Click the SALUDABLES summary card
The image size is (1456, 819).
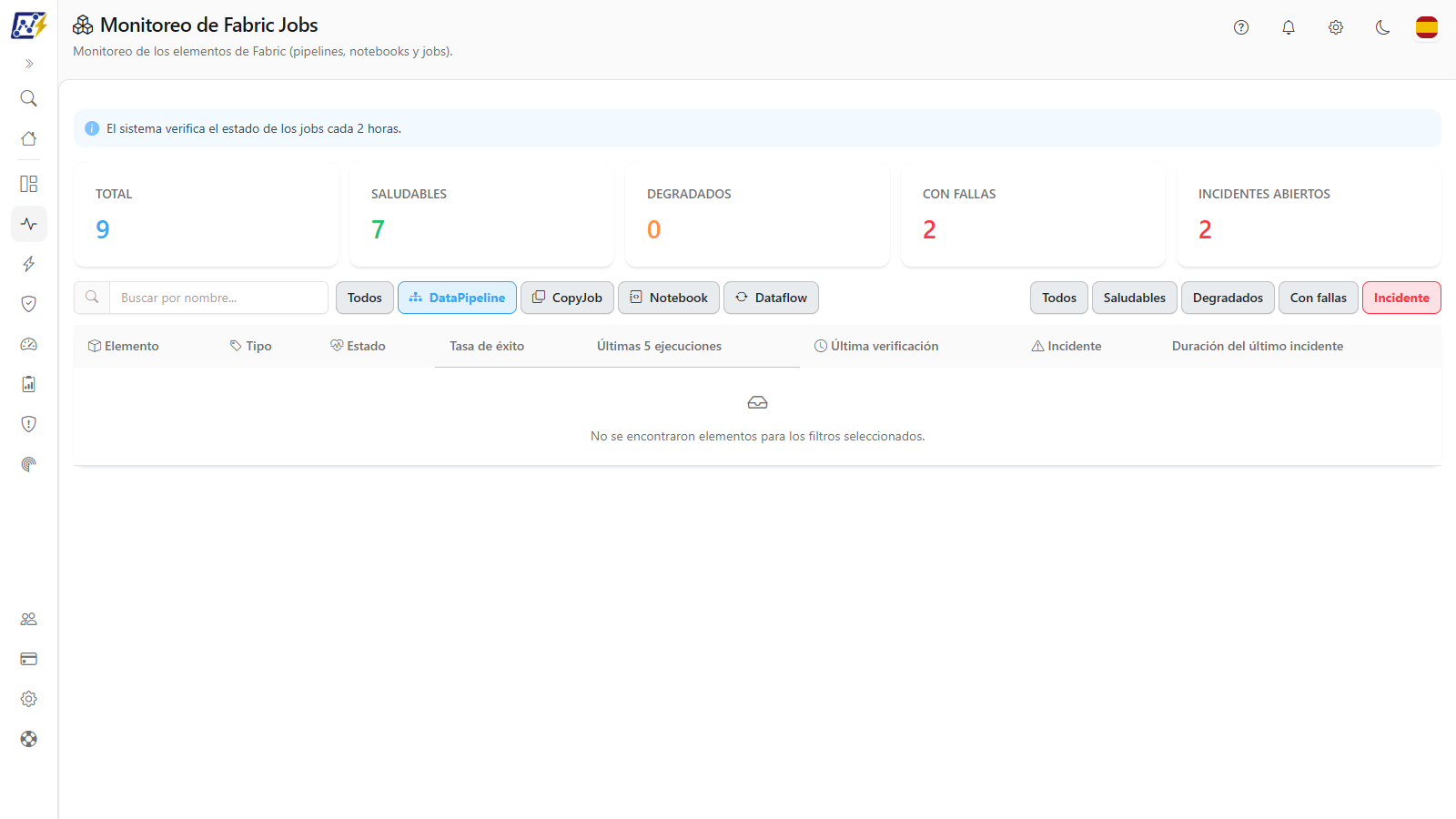[481, 216]
